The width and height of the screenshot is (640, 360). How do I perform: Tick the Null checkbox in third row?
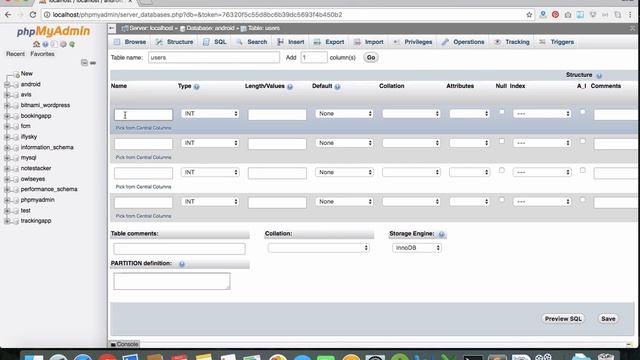[502, 170]
